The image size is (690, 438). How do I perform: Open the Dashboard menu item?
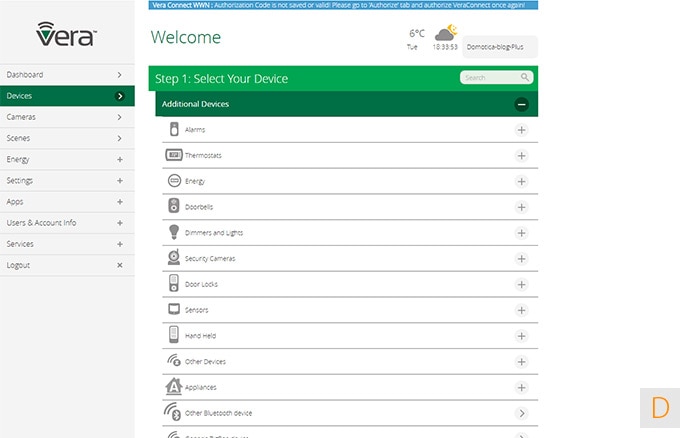(67, 74)
